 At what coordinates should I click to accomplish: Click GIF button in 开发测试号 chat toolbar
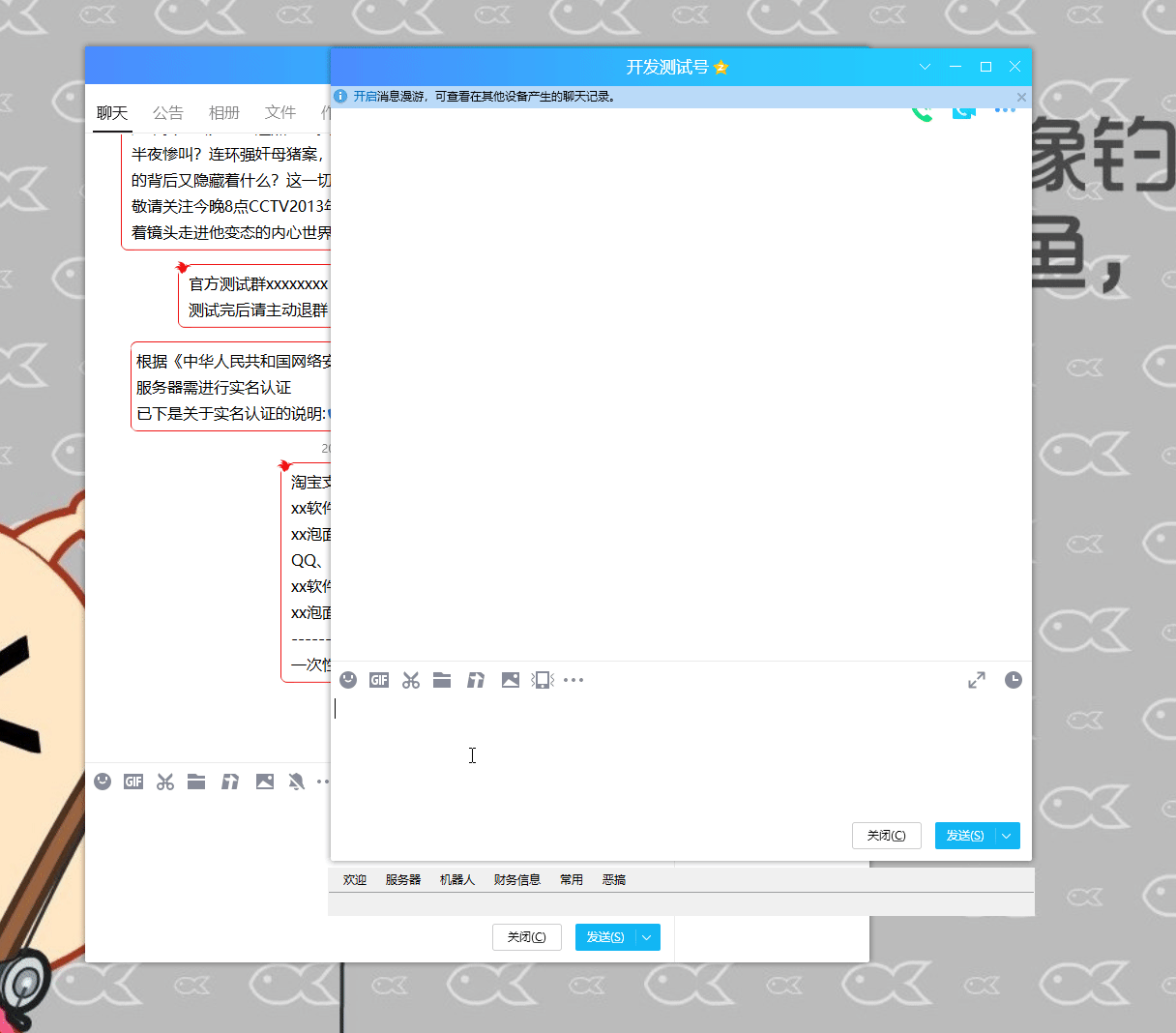tap(379, 680)
